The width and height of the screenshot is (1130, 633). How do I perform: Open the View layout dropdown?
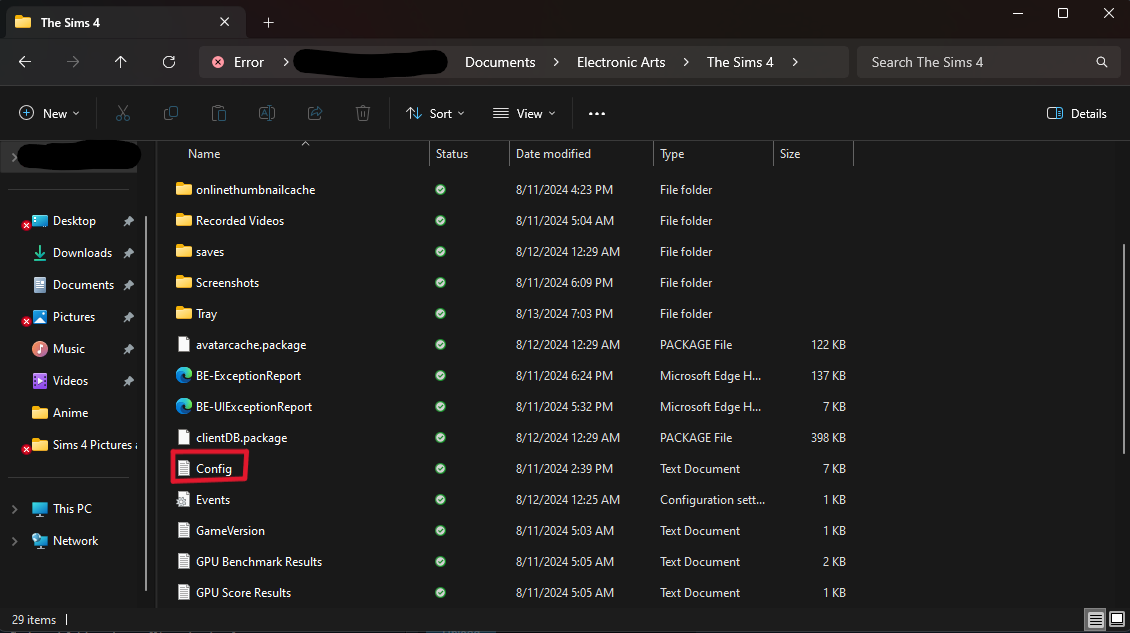(x=524, y=113)
